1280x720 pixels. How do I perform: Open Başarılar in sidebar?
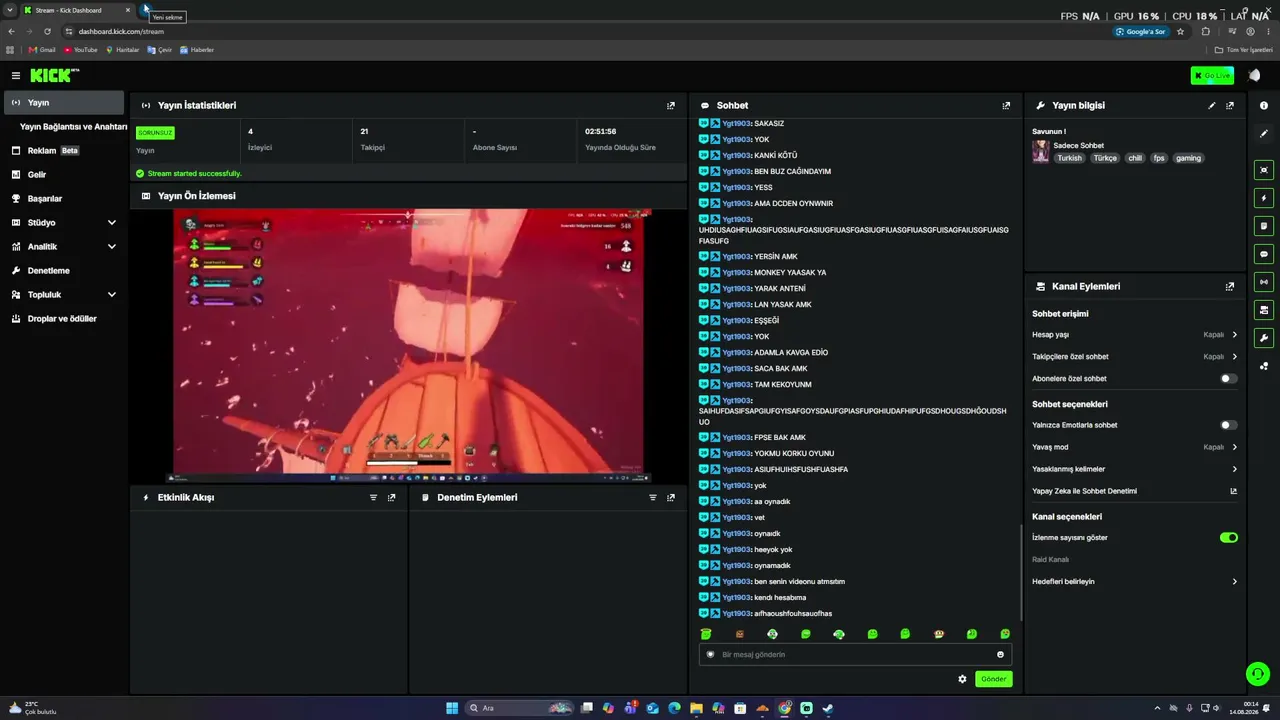65,199
